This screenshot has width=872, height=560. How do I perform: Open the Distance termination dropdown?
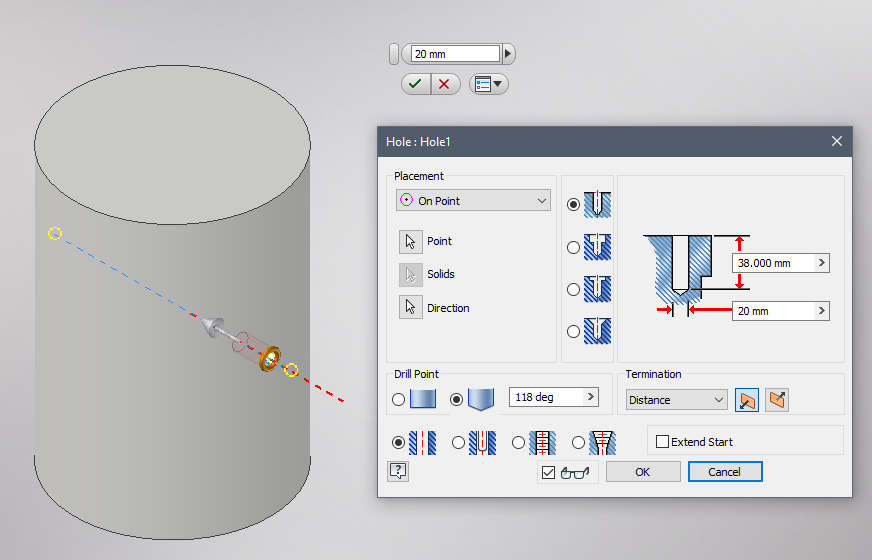click(676, 400)
